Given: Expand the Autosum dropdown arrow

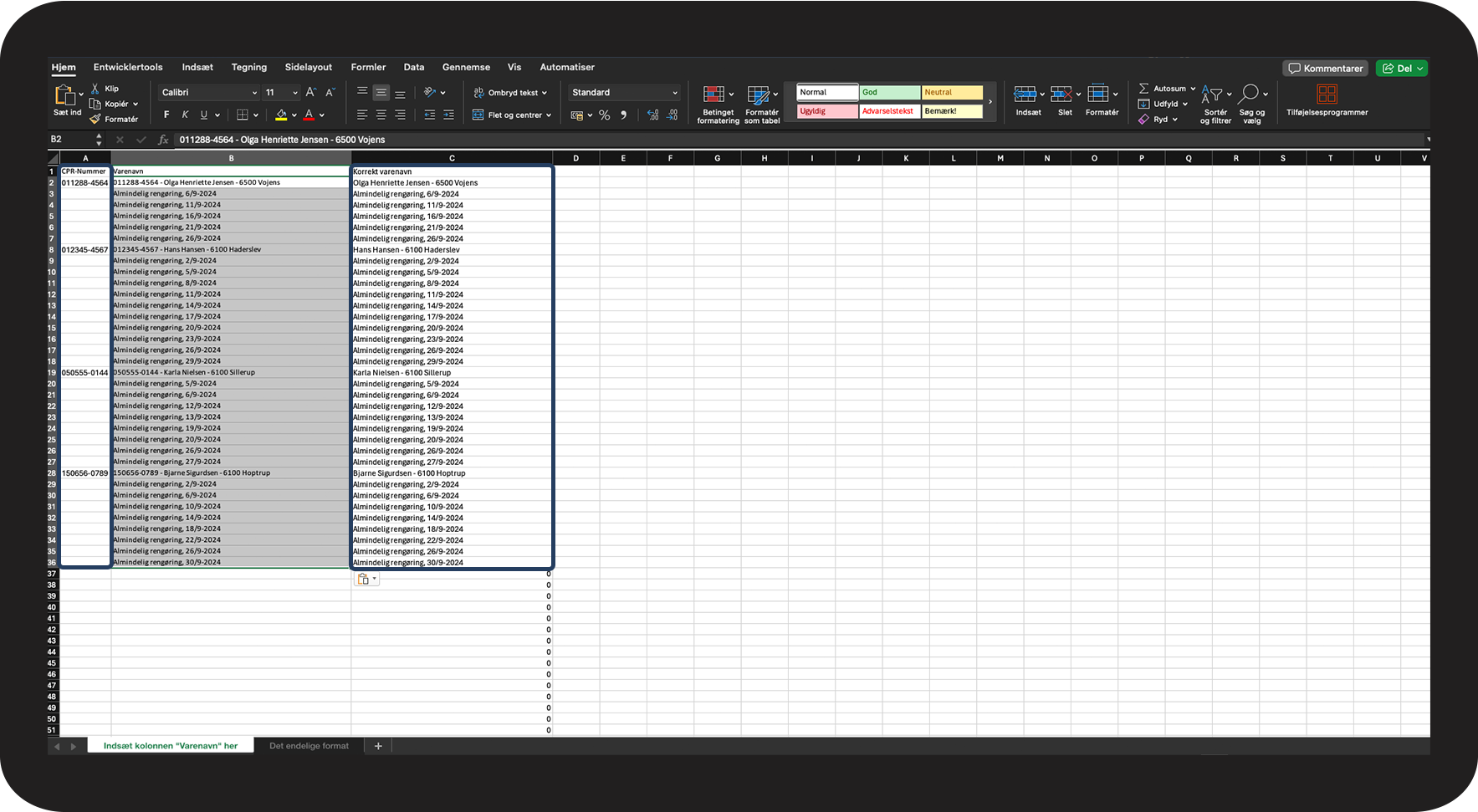Looking at the screenshot, I should point(1193,89).
